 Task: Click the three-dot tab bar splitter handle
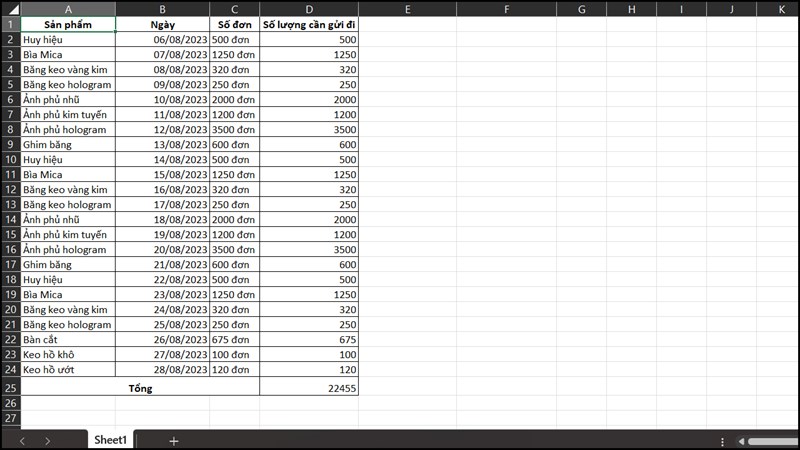(x=722, y=441)
